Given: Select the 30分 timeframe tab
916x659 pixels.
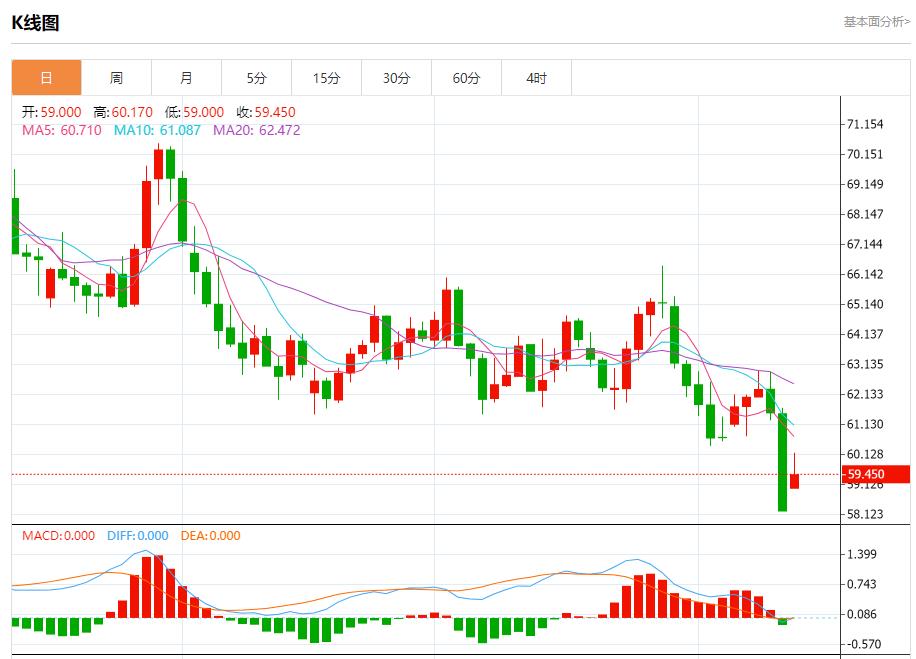Looking at the screenshot, I should [396, 78].
